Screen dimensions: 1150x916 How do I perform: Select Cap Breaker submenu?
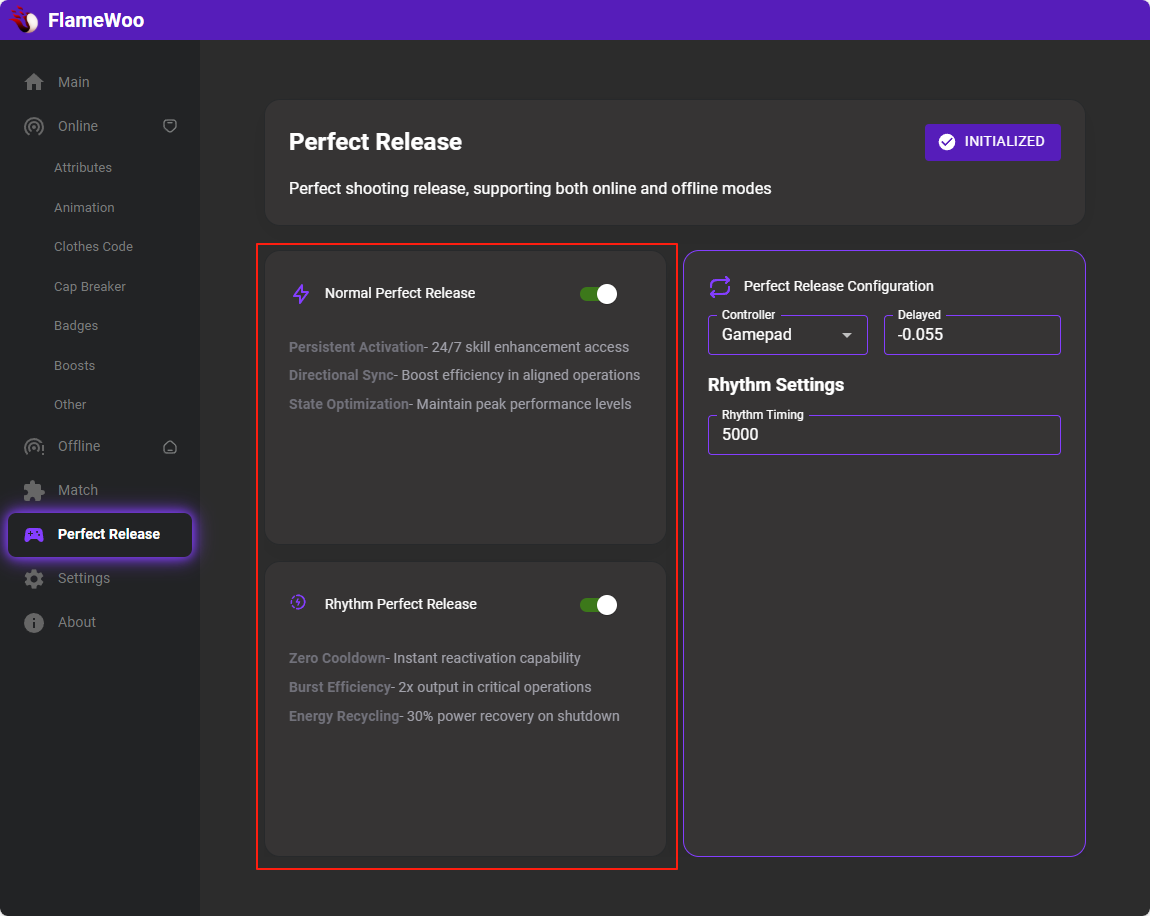(89, 287)
